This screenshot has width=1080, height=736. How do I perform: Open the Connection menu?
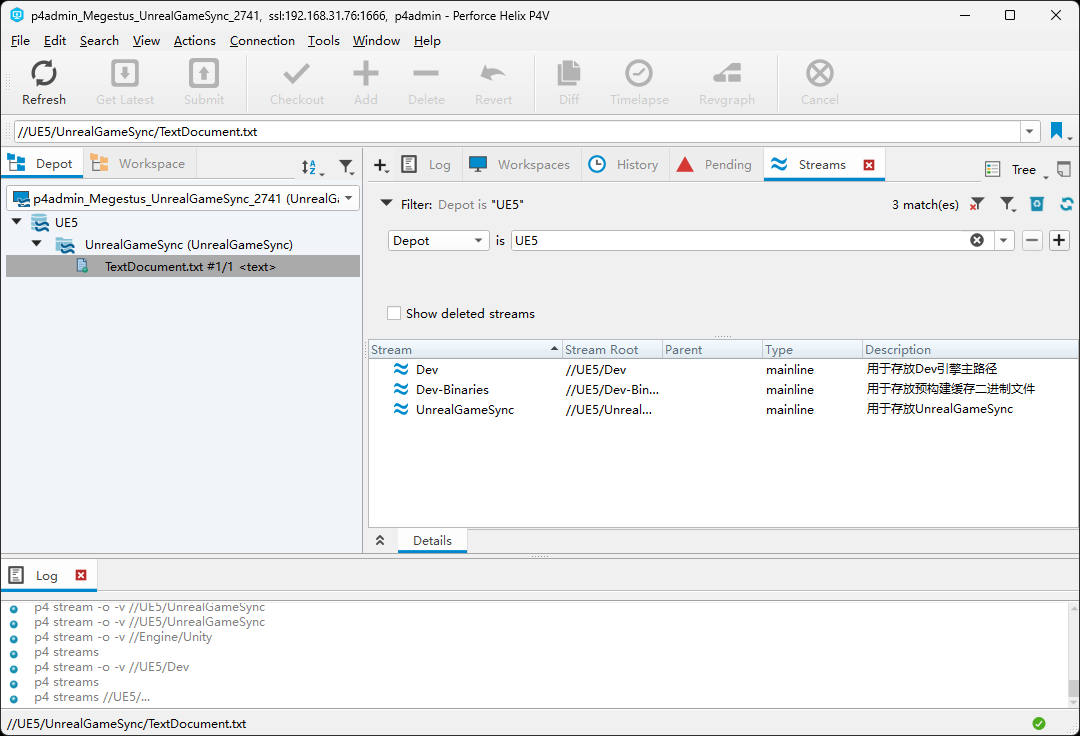pyautogui.click(x=262, y=41)
